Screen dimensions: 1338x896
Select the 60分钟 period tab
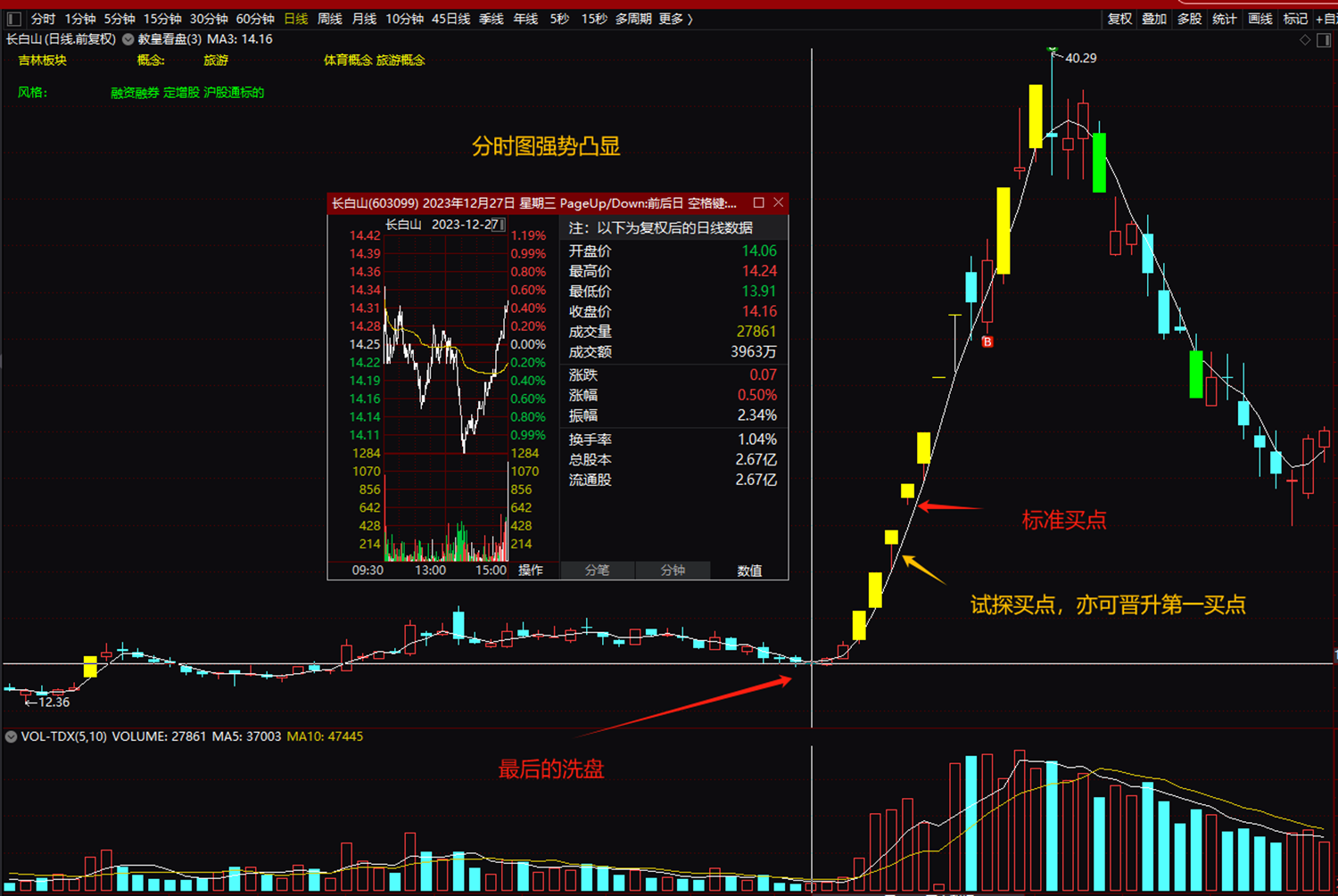point(255,19)
